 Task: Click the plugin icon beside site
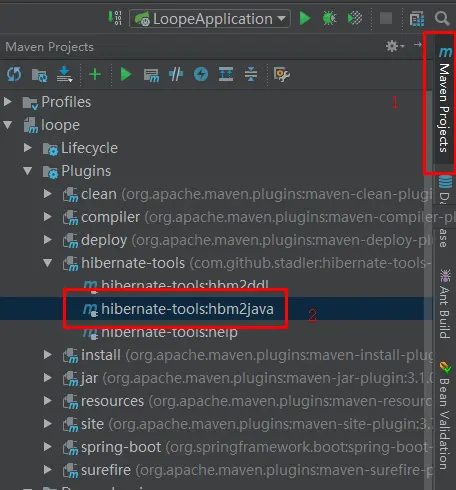point(71,425)
